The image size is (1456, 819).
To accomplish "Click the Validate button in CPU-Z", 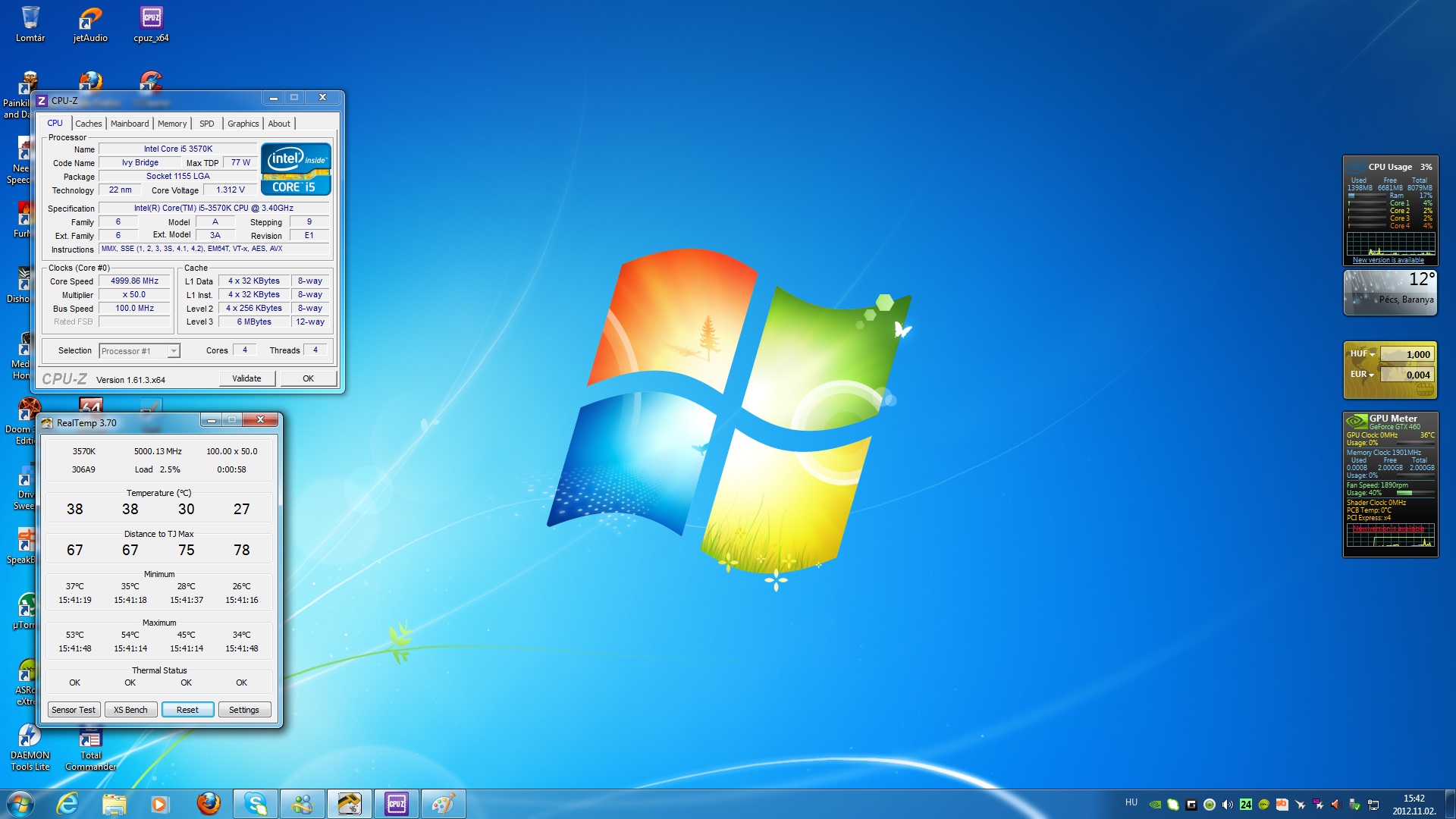I will pos(246,378).
